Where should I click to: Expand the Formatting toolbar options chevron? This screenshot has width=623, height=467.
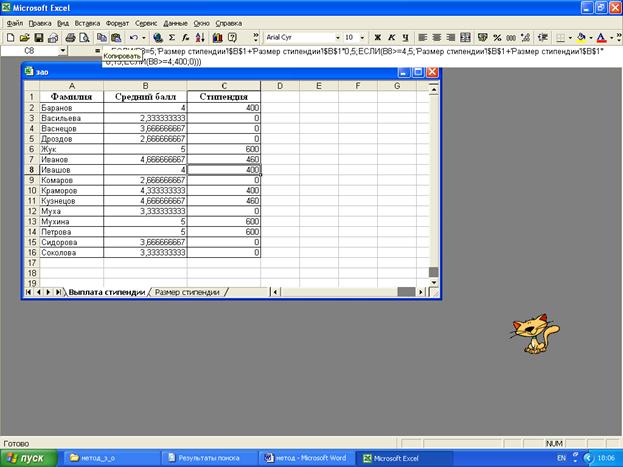619,38
